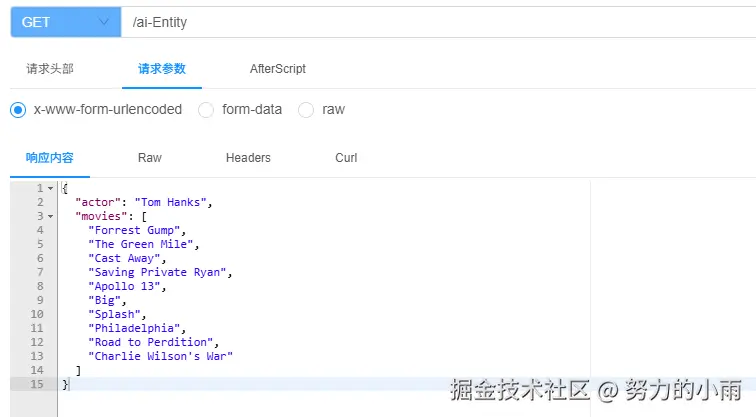Image resolution: width=756 pixels, height=417 pixels.
Task: Click the "Splash" entry
Action: pos(114,314)
